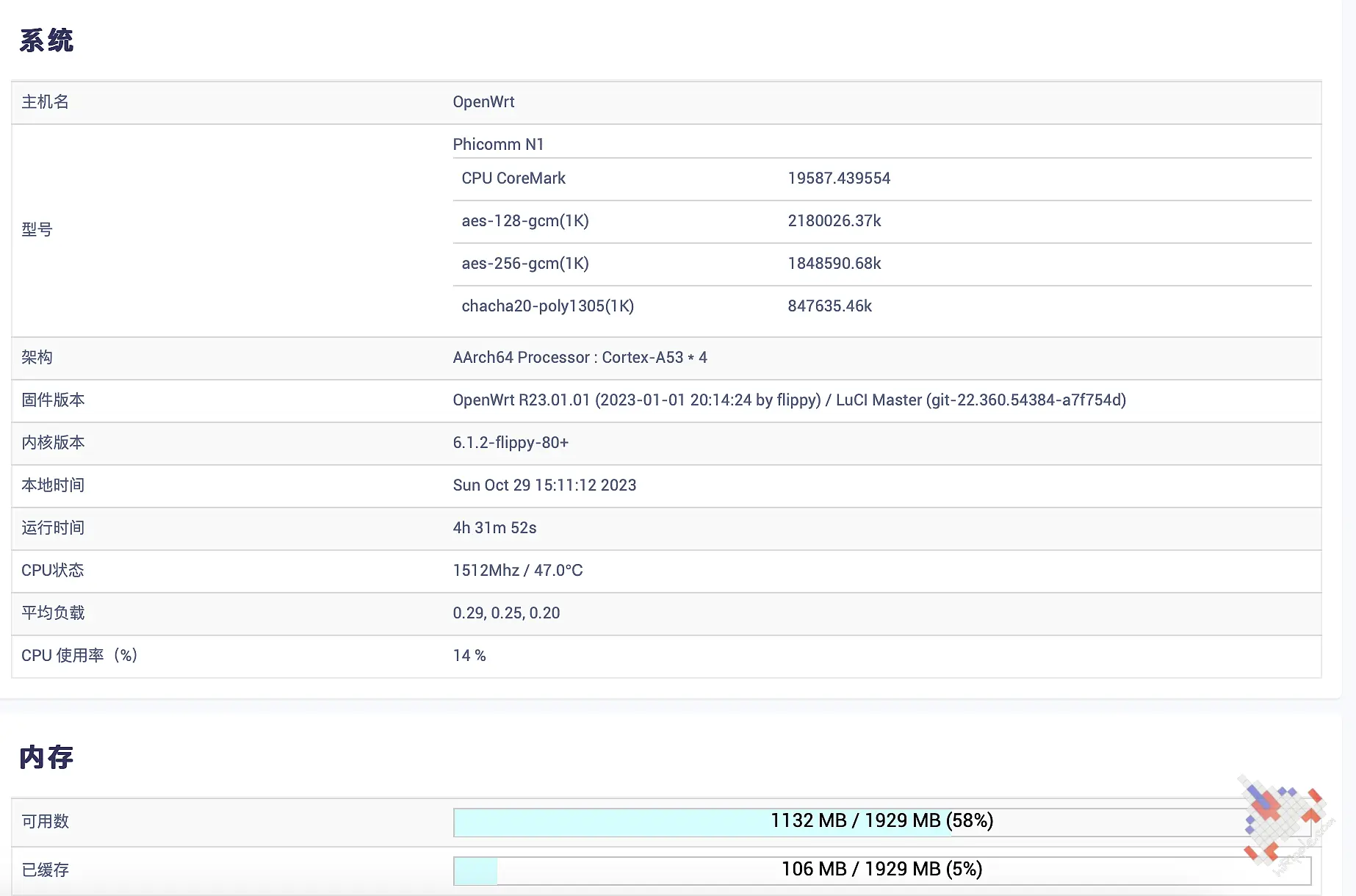Click the 已缓存 memory progress bar
This screenshot has height=896, width=1356.
pyautogui.click(x=882, y=870)
